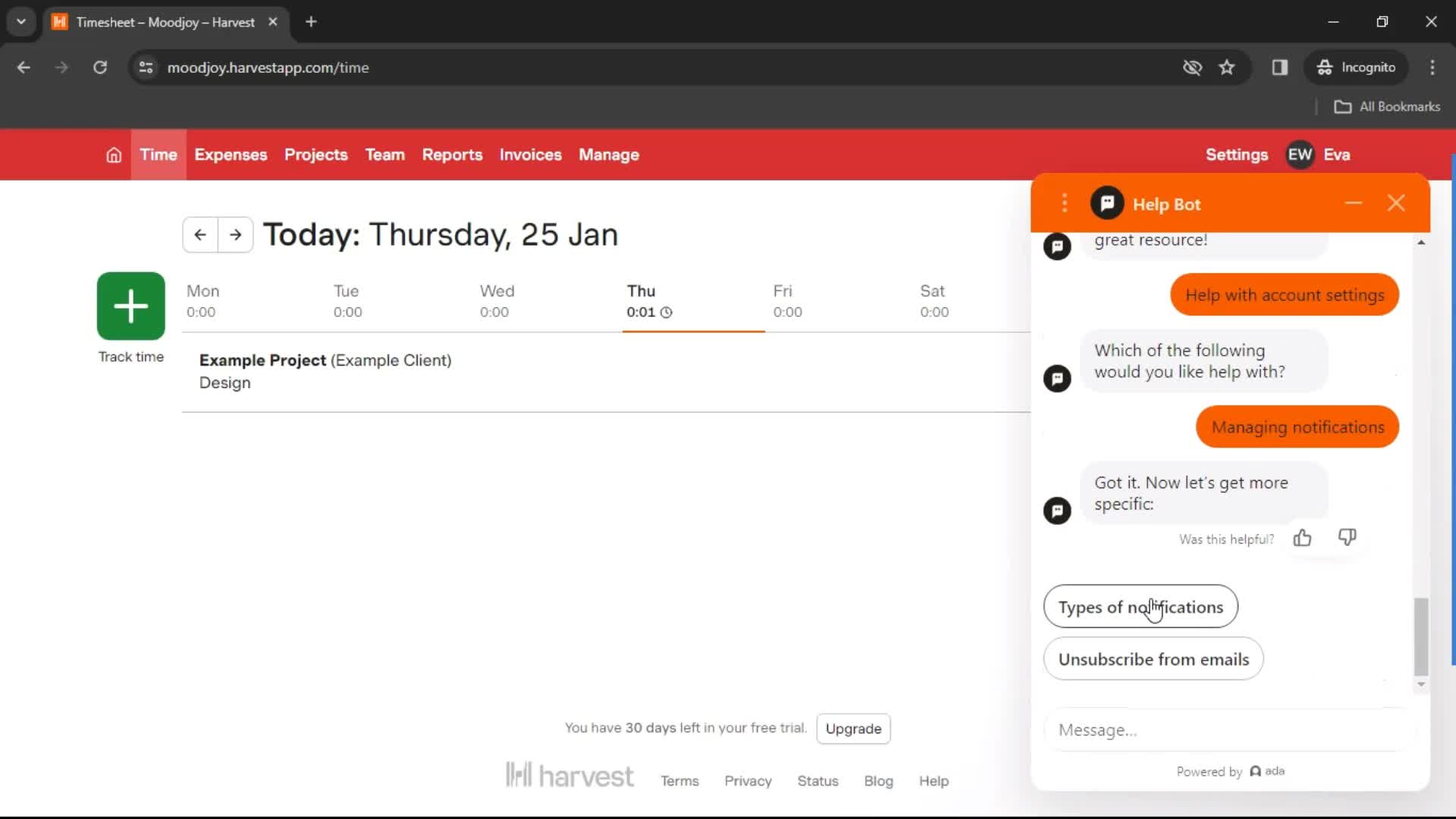Open the Terms footer link
This screenshot has height=819, width=1456.
[679, 780]
